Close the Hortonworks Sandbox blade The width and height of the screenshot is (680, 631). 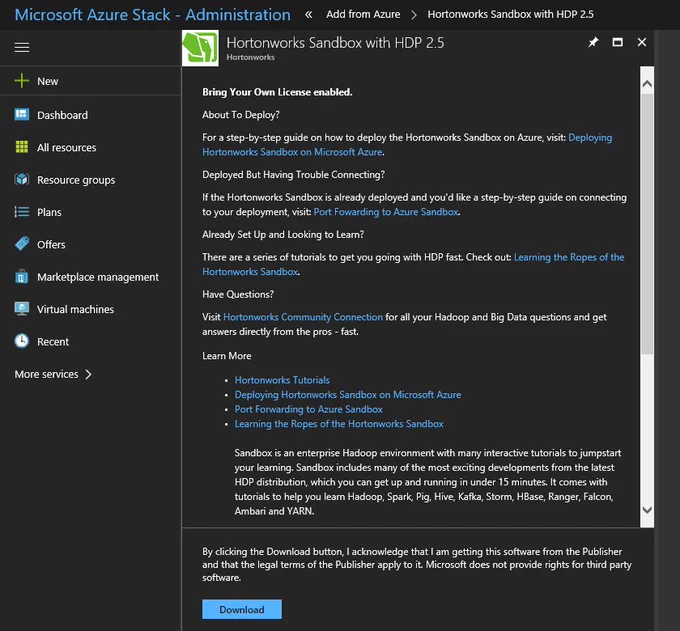tap(642, 42)
